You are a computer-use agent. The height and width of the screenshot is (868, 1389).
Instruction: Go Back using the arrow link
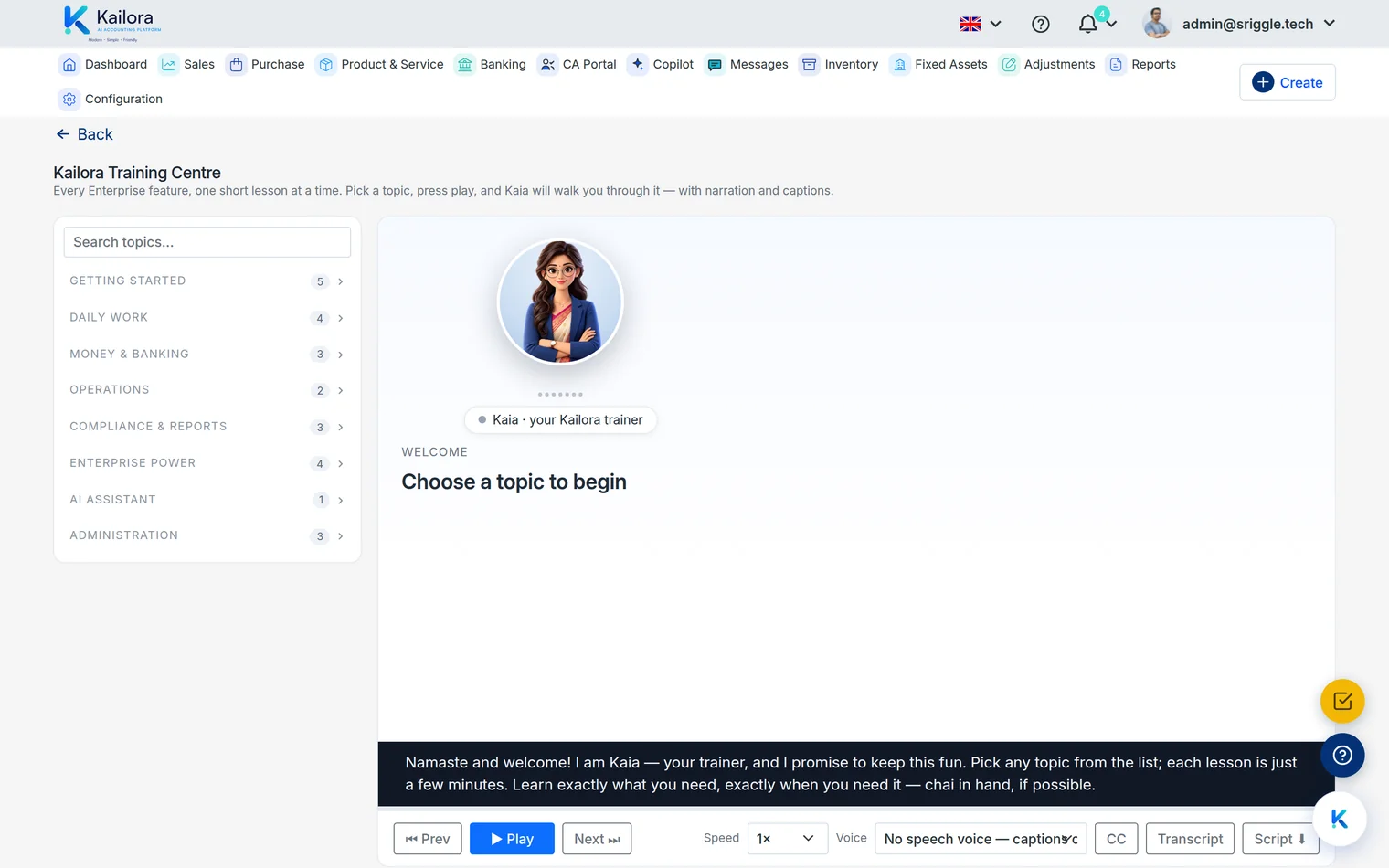84,134
